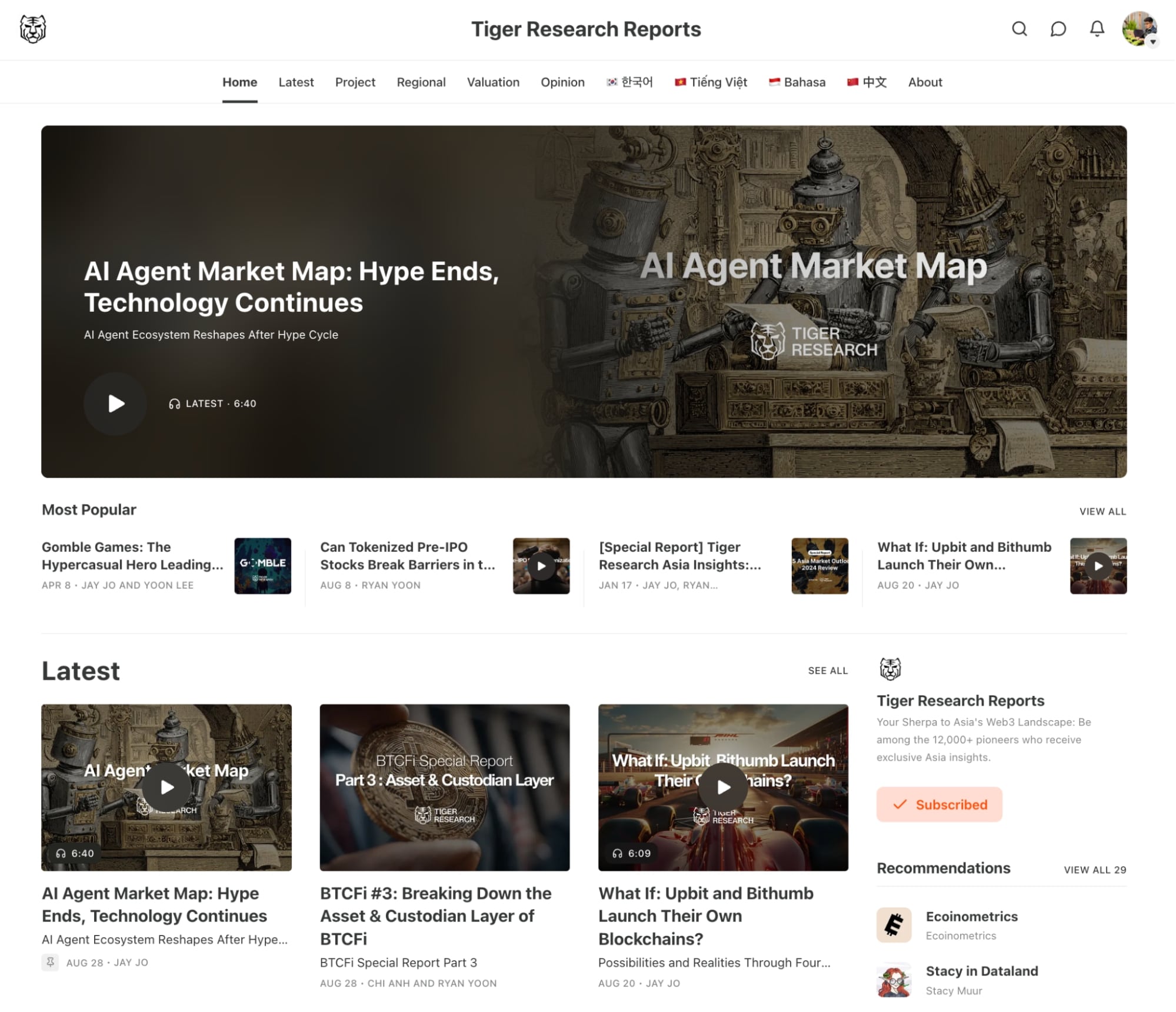Open the Opinion tab
The height and width of the screenshot is (1012, 1176).
click(x=562, y=82)
